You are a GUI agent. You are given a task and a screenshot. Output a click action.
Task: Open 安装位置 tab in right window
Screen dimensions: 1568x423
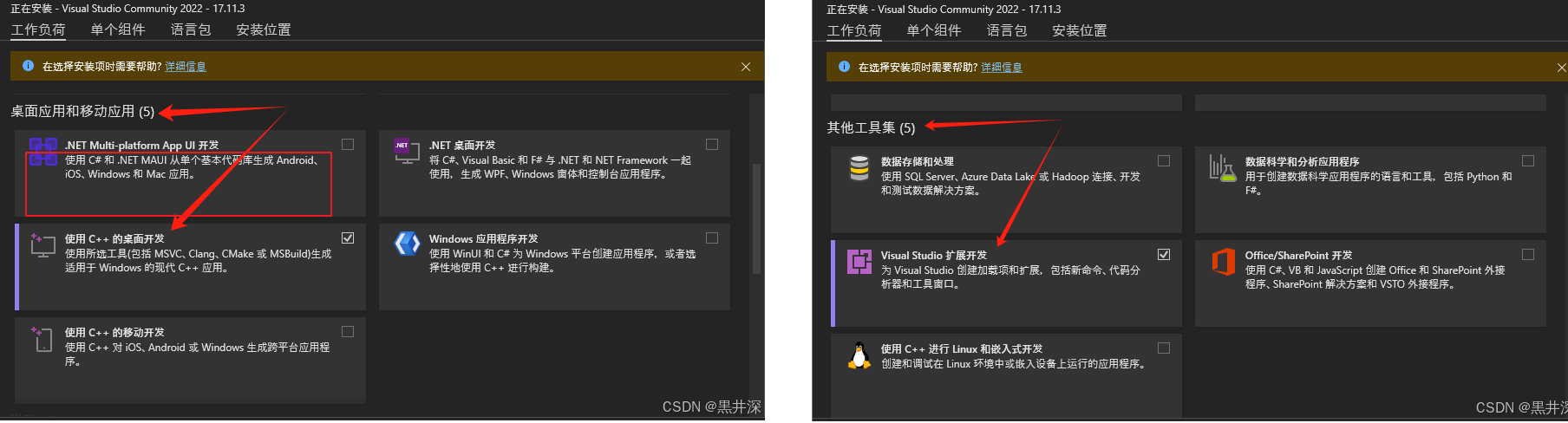click(x=1080, y=30)
